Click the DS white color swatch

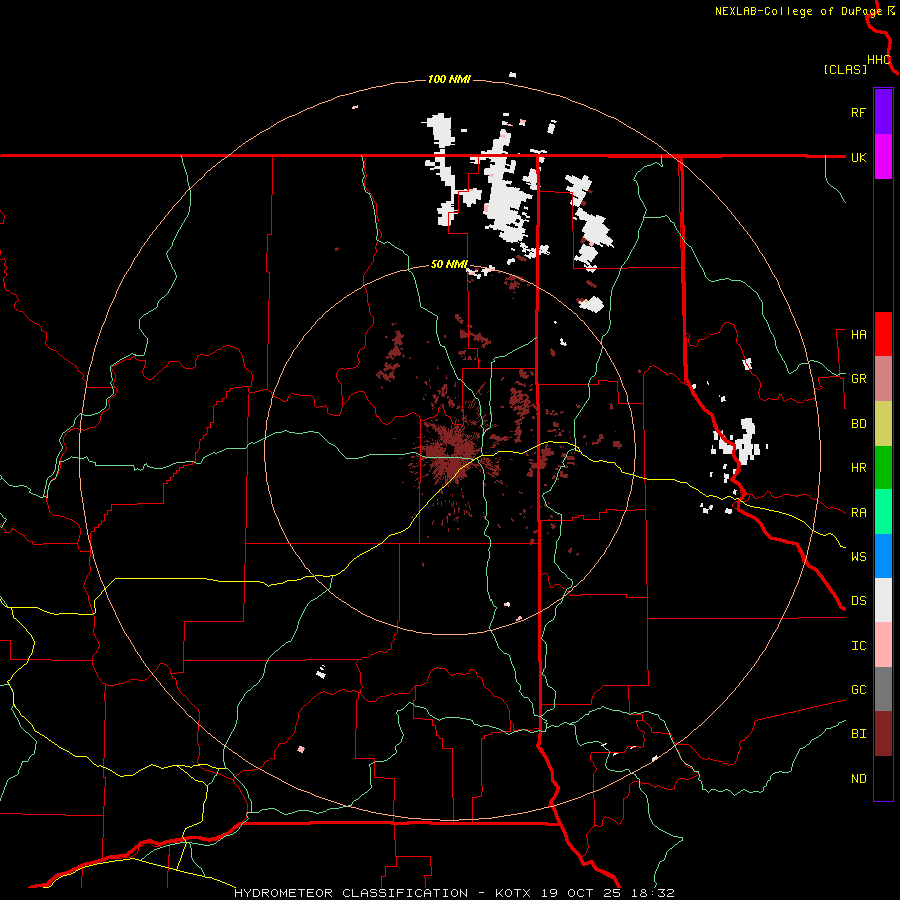pos(883,600)
